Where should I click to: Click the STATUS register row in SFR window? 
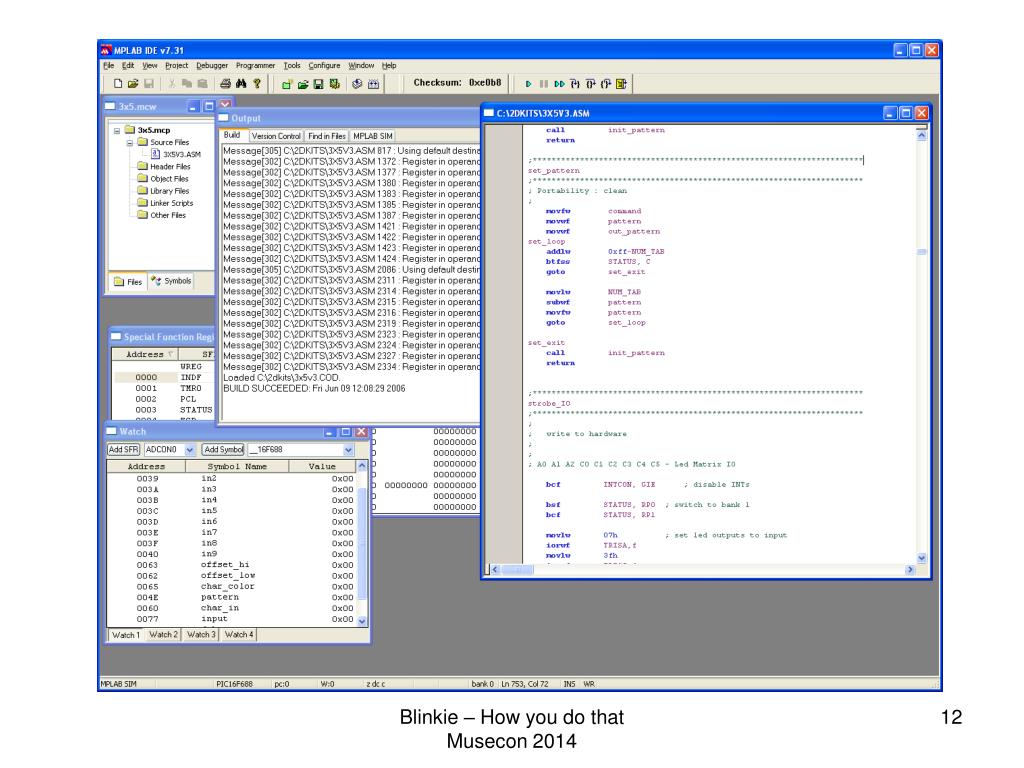coord(163,410)
